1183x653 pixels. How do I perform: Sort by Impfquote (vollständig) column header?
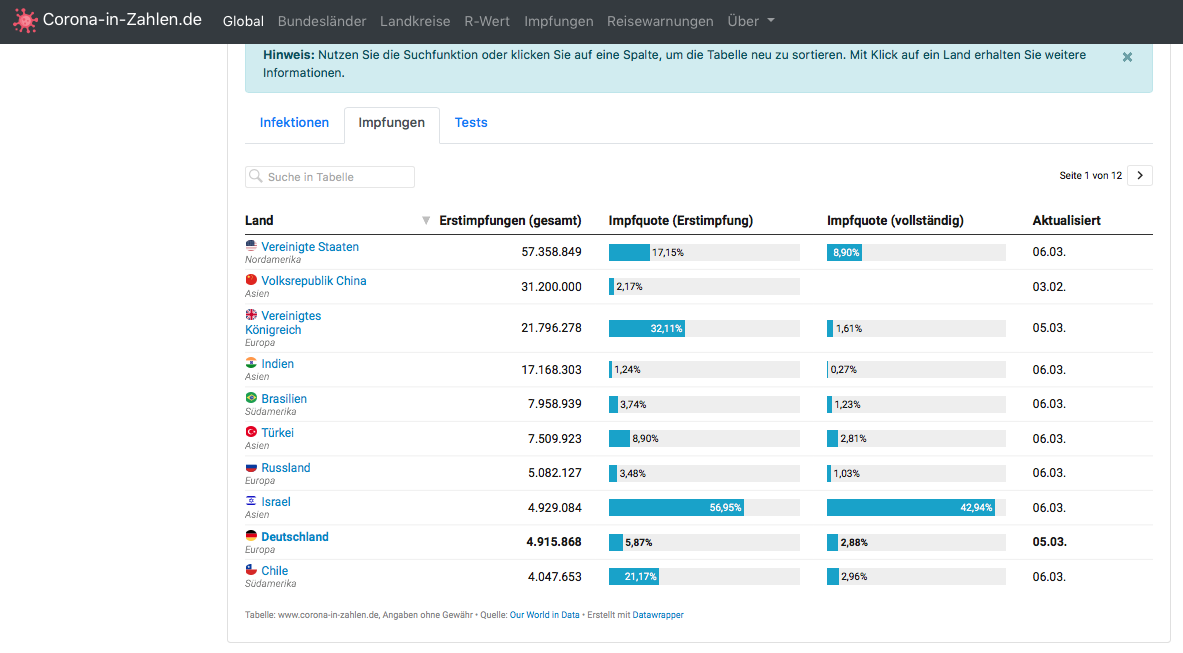click(895, 221)
